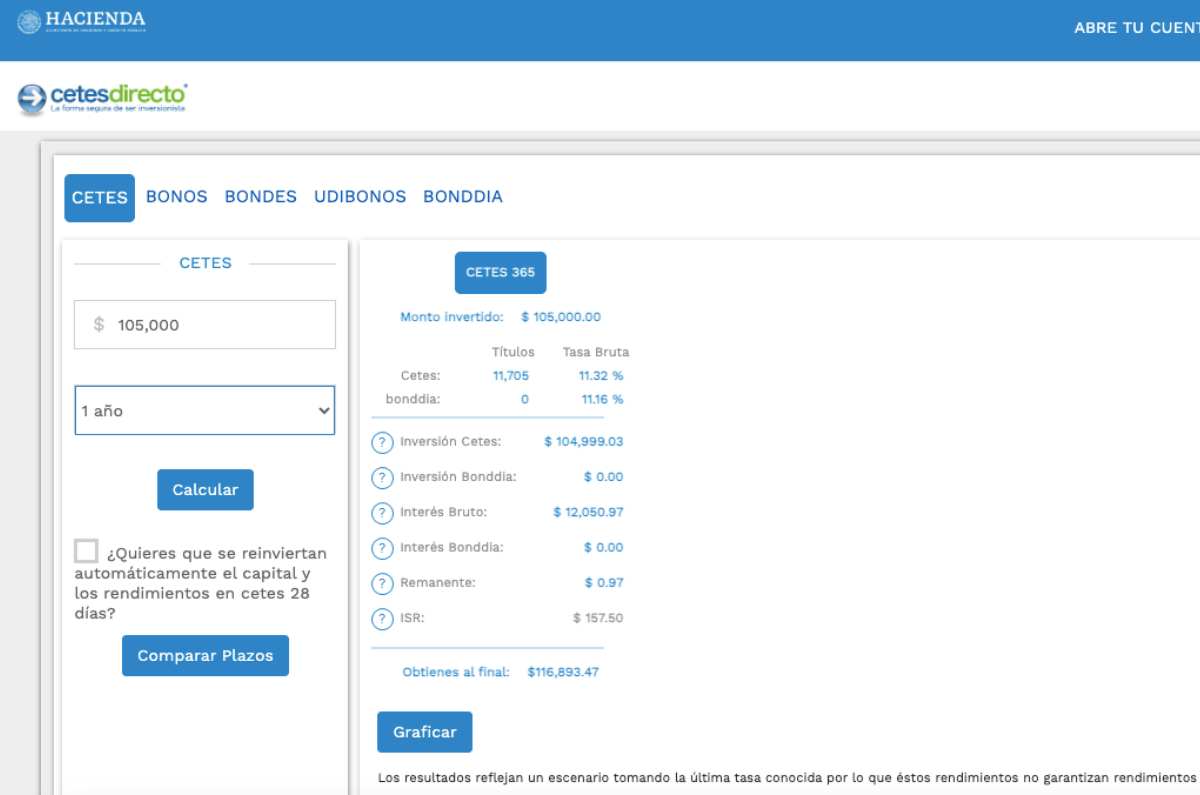Click the final amount $116,893.47

(563, 672)
